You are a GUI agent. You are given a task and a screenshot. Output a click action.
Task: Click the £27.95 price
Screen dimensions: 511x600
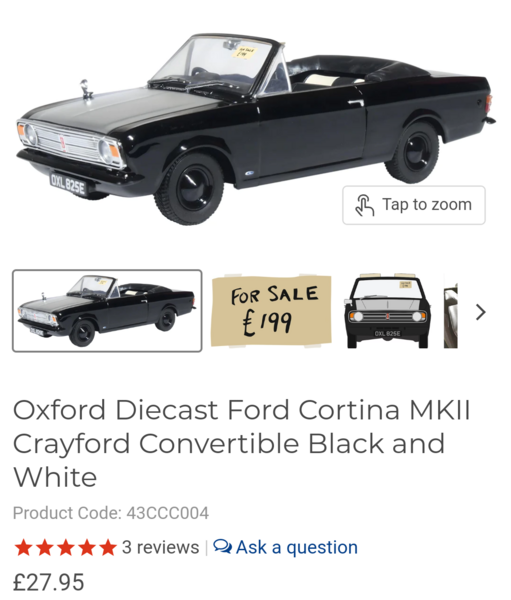(x=48, y=582)
